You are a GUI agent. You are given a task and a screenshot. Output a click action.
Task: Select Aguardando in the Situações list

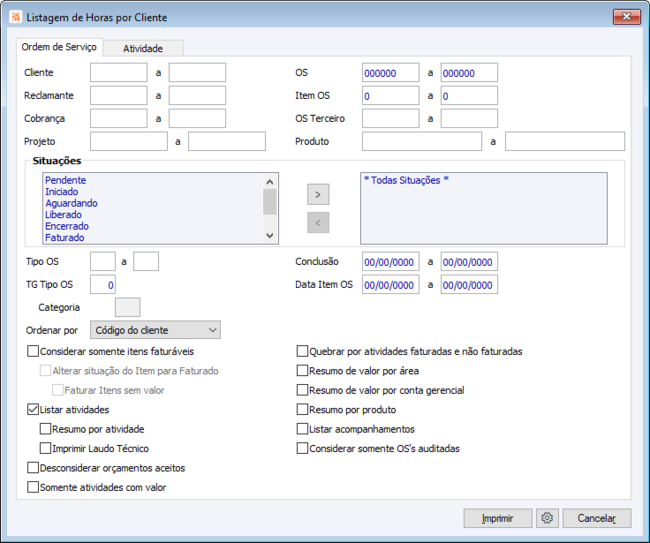point(71,203)
